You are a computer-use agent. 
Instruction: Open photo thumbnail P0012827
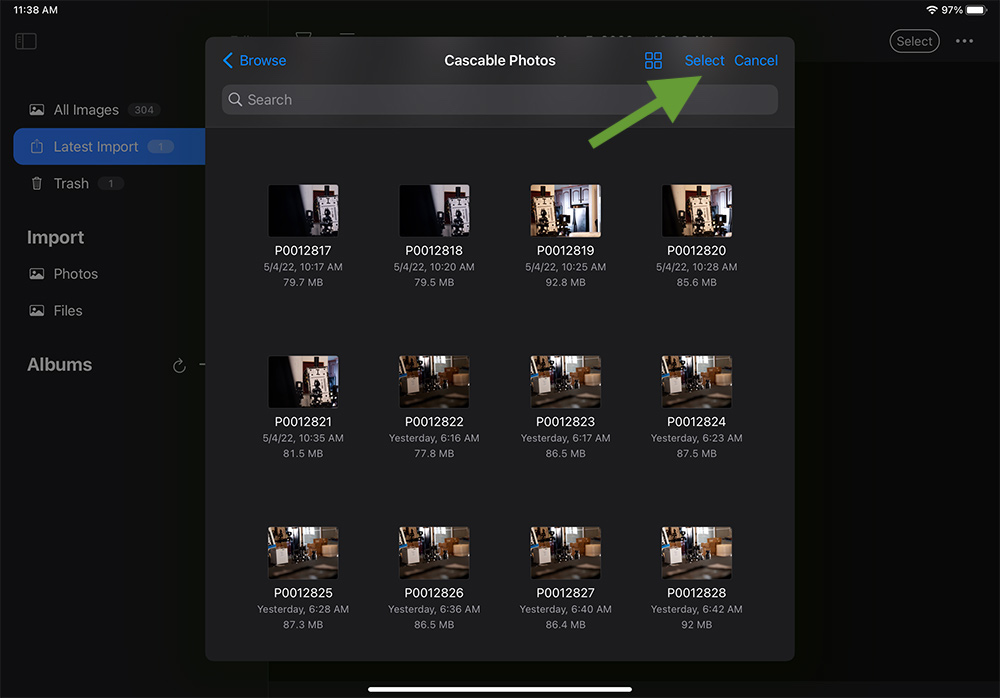[x=566, y=553]
